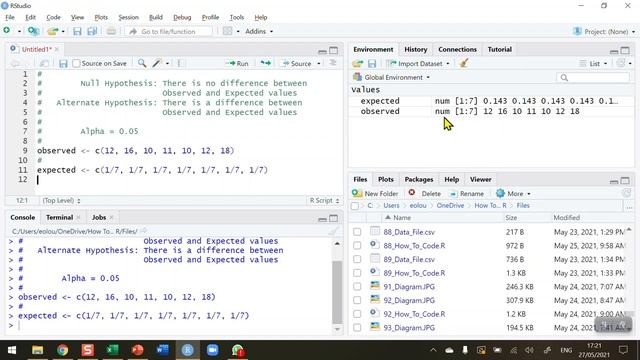Open R Script file type selector
This screenshot has height=360, width=640.
324,200
